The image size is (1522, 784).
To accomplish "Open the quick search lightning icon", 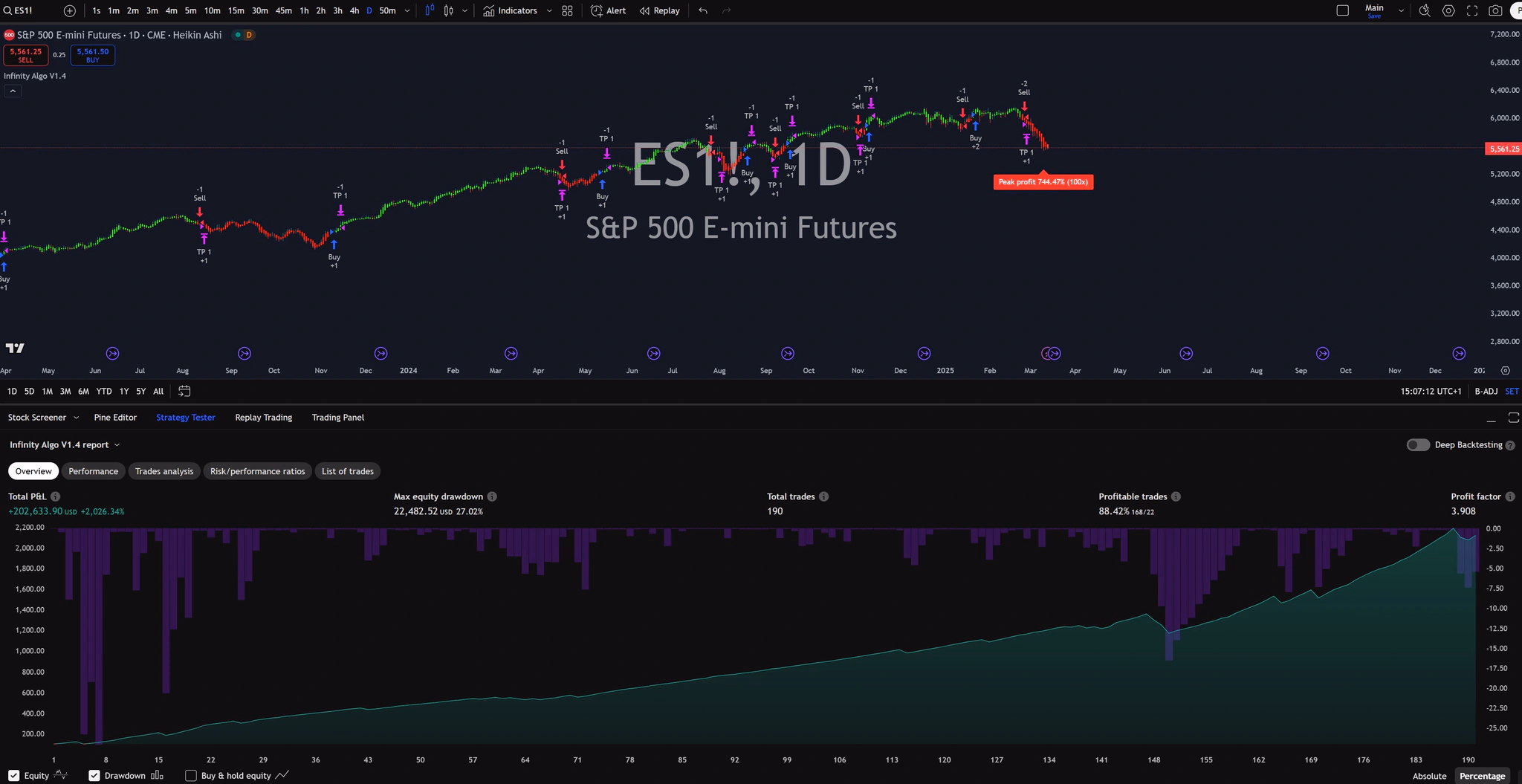I will 1424,10.
